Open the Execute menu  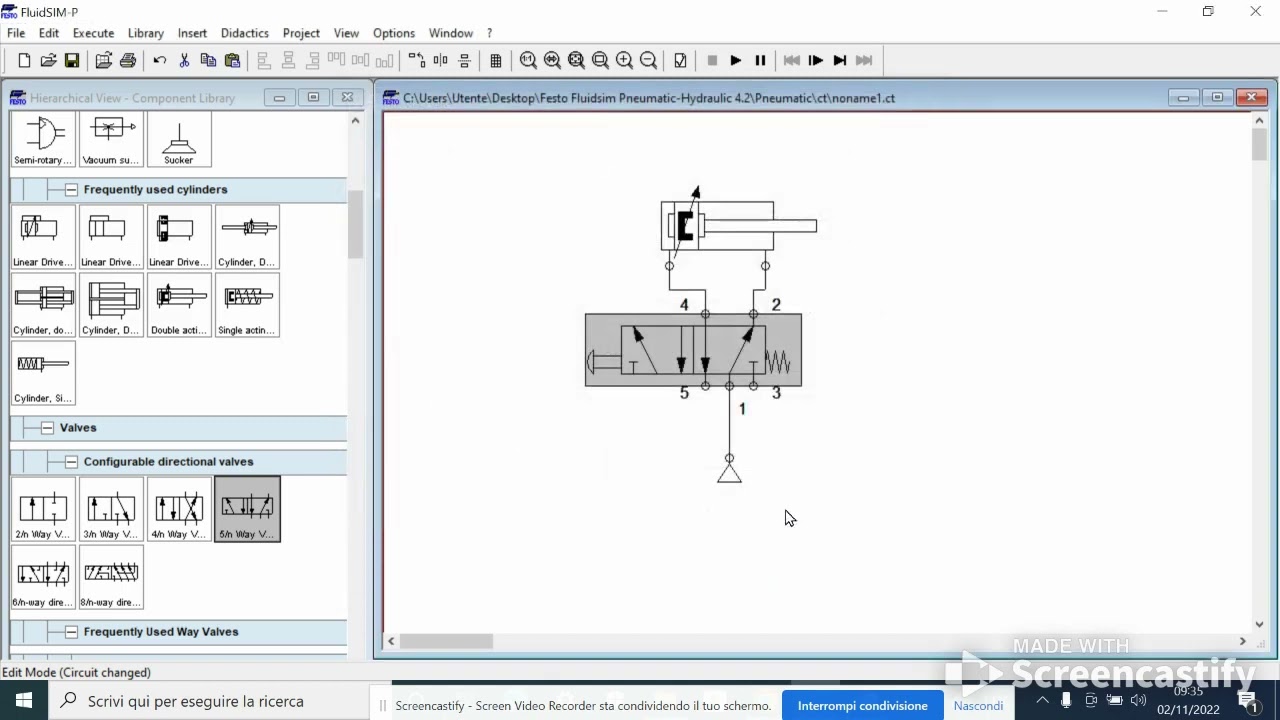pyautogui.click(x=93, y=33)
